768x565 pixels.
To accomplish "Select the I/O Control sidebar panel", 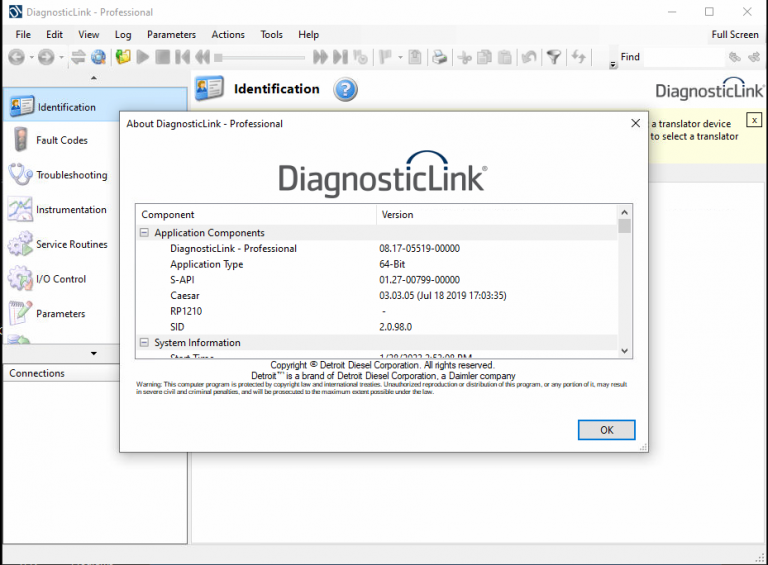I will point(62,279).
